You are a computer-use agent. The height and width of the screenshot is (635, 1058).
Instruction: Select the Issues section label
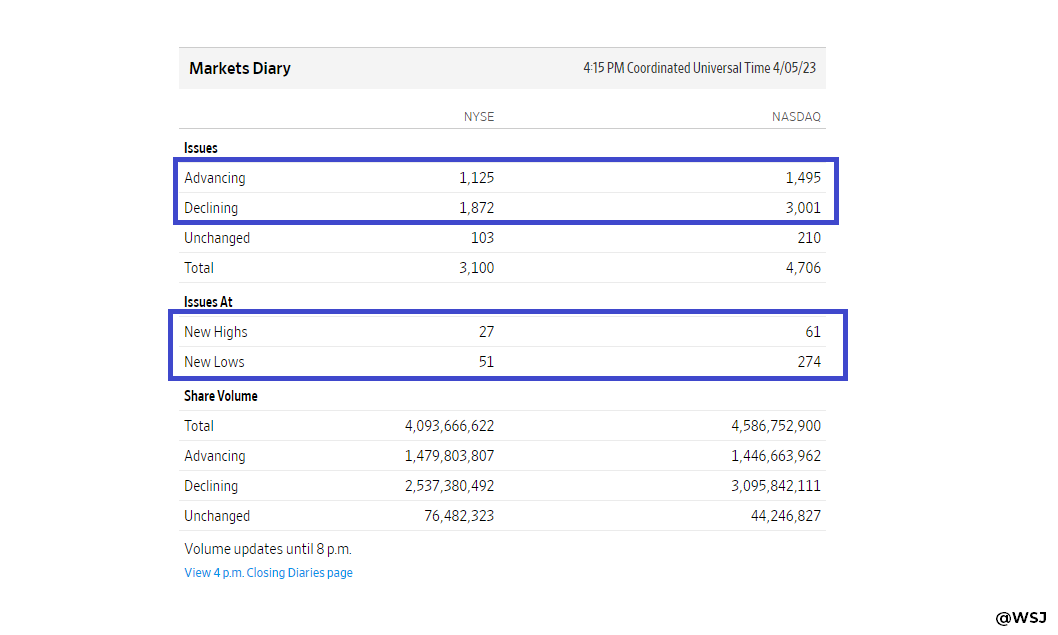pos(200,148)
